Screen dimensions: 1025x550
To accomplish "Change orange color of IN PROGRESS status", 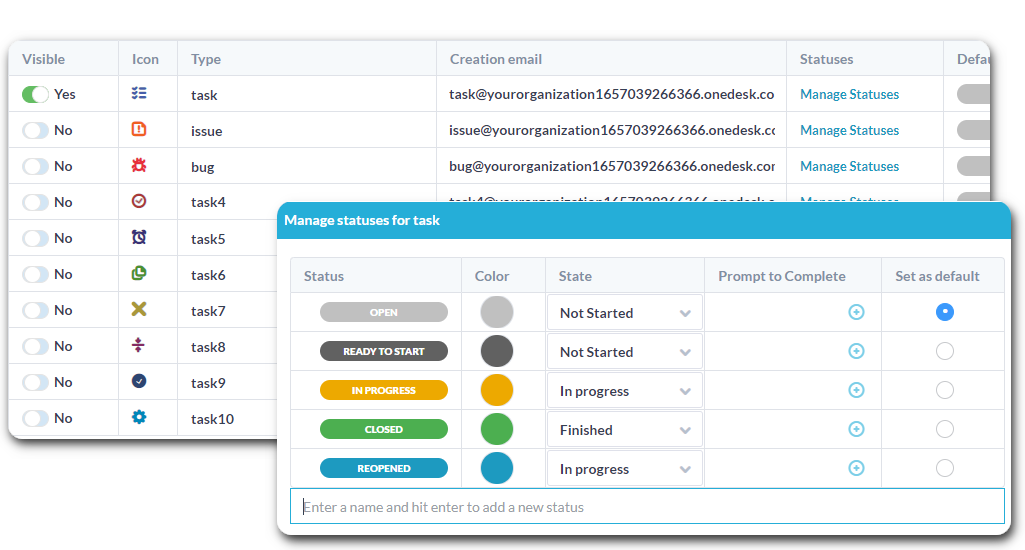I will point(497,390).
